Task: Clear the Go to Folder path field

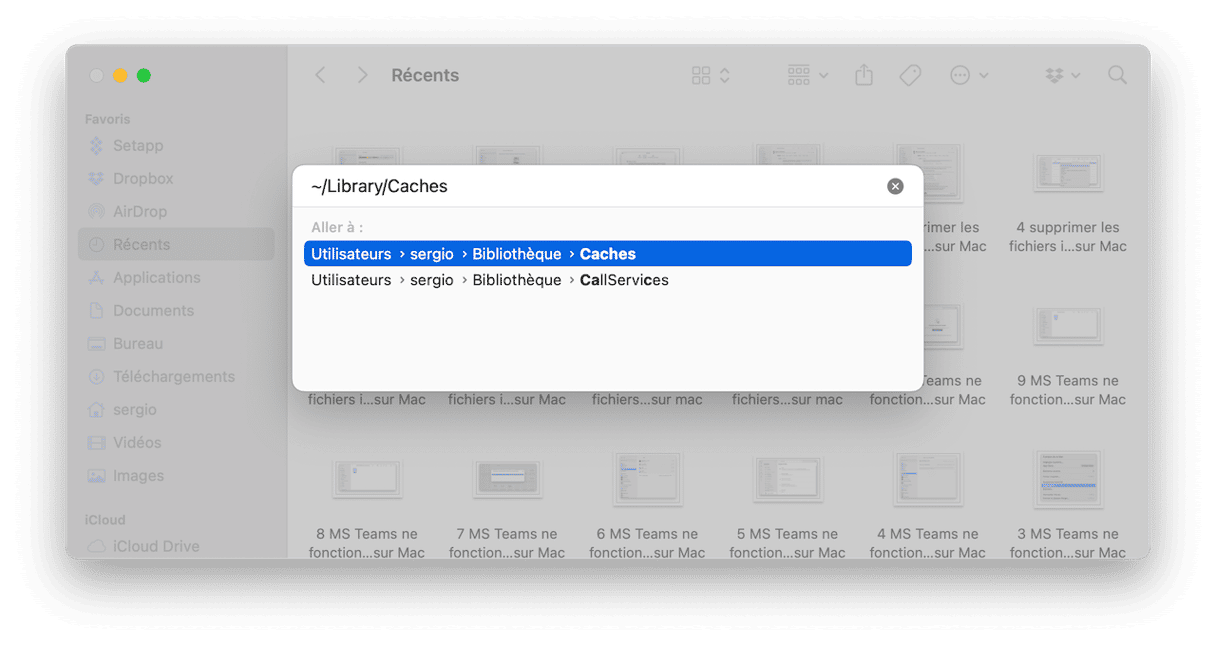Action: pyautogui.click(x=895, y=186)
